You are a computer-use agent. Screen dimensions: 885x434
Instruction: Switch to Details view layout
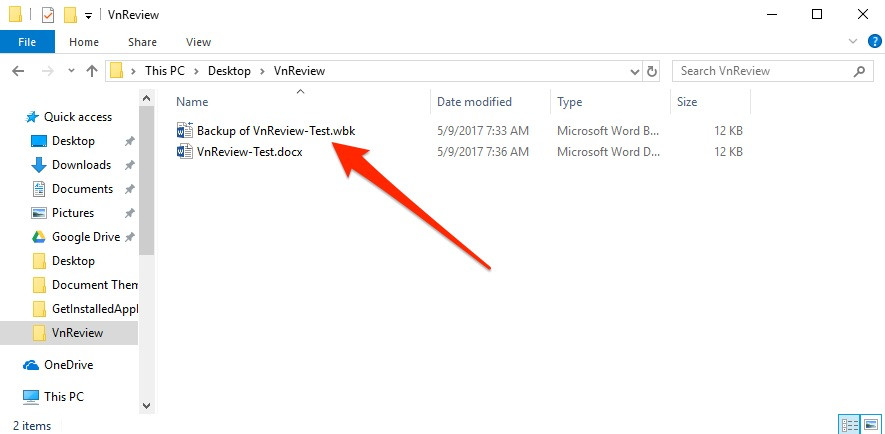pos(849,424)
